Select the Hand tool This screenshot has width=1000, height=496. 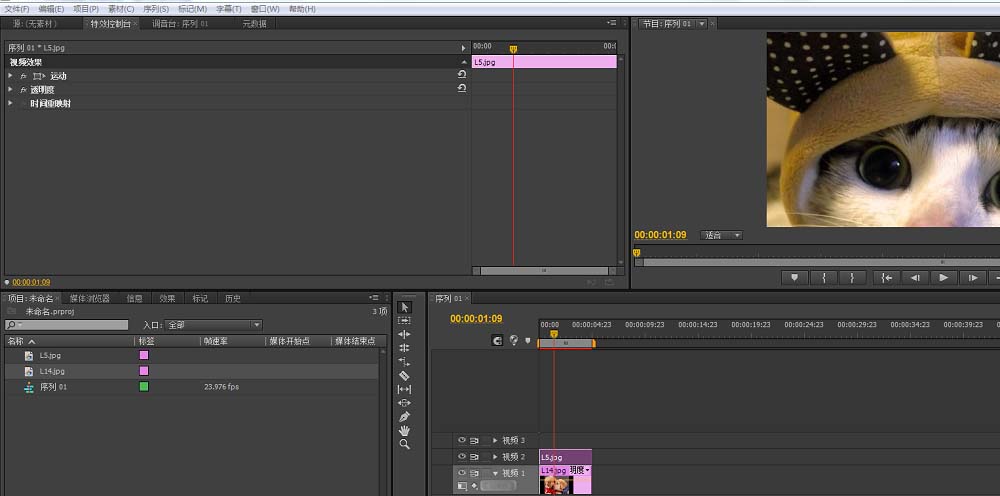coord(404,430)
